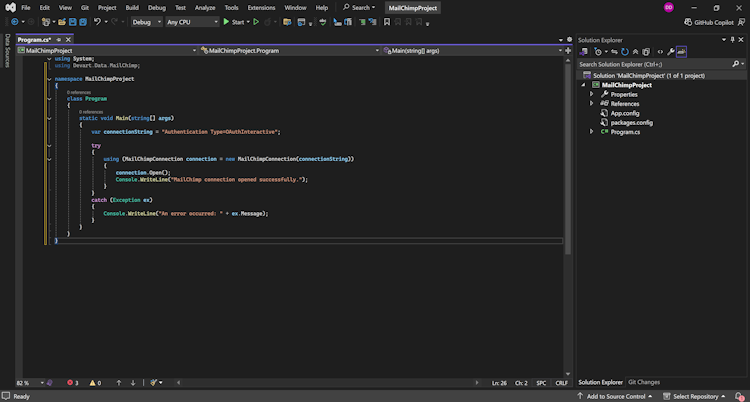Switch to the Git Changes tab
750x402 pixels.
pos(643,382)
